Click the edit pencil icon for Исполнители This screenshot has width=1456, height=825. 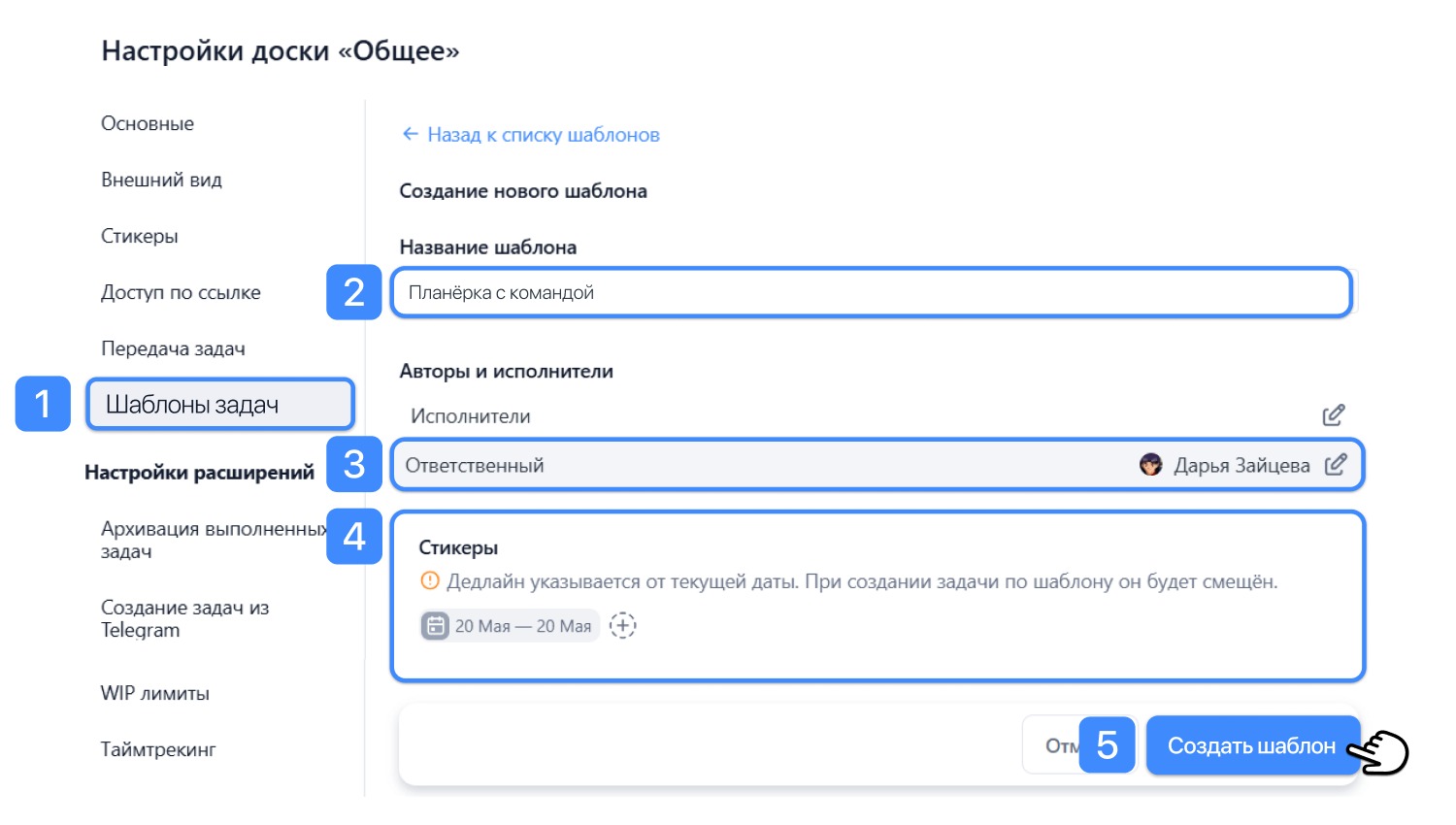pos(1334,415)
